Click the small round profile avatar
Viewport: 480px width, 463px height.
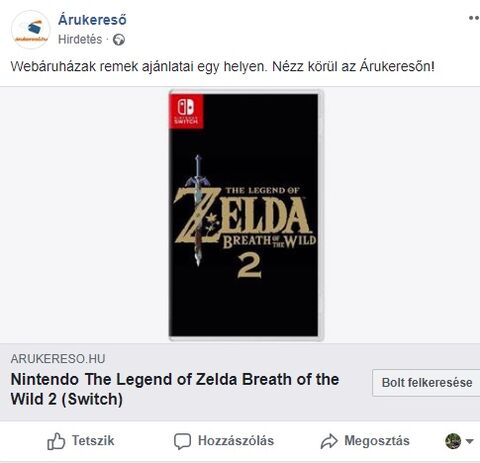coord(453,441)
